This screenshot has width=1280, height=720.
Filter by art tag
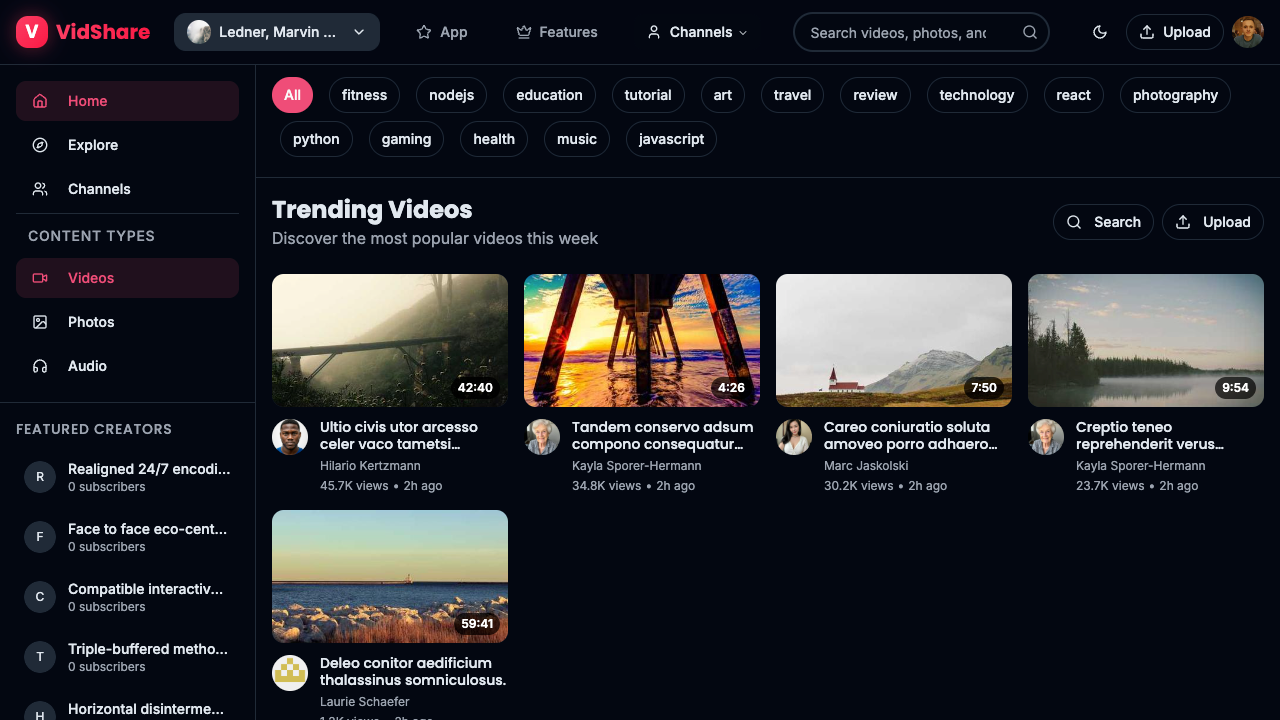pyautogui.click(x=723, y=95)
